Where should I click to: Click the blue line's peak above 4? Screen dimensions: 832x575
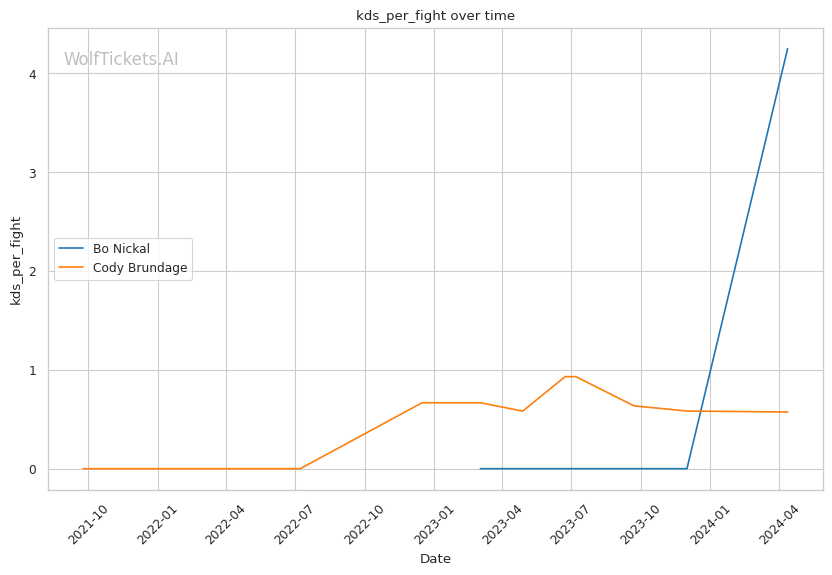(787, 49)
